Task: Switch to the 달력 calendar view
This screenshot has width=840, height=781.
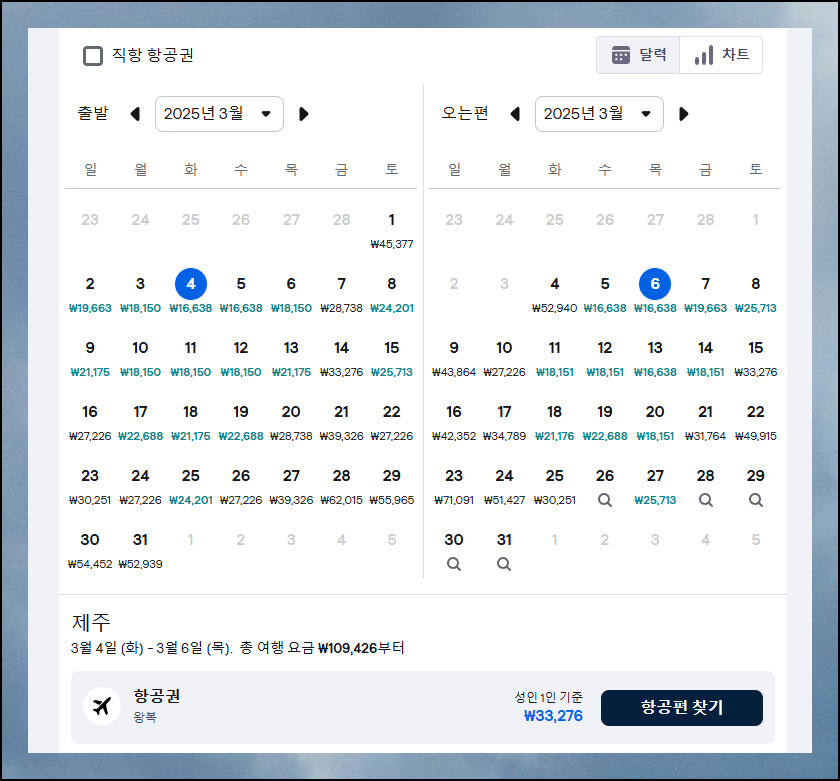Action: (x=639, y=55)
